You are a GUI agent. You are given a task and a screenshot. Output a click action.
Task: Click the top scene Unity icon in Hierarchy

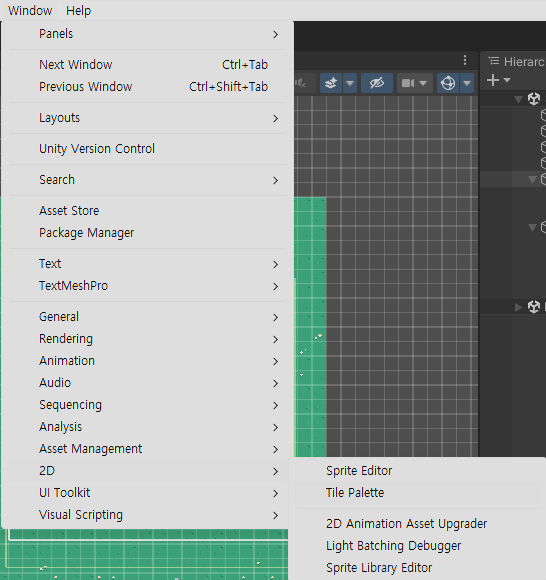click(534, 99)
